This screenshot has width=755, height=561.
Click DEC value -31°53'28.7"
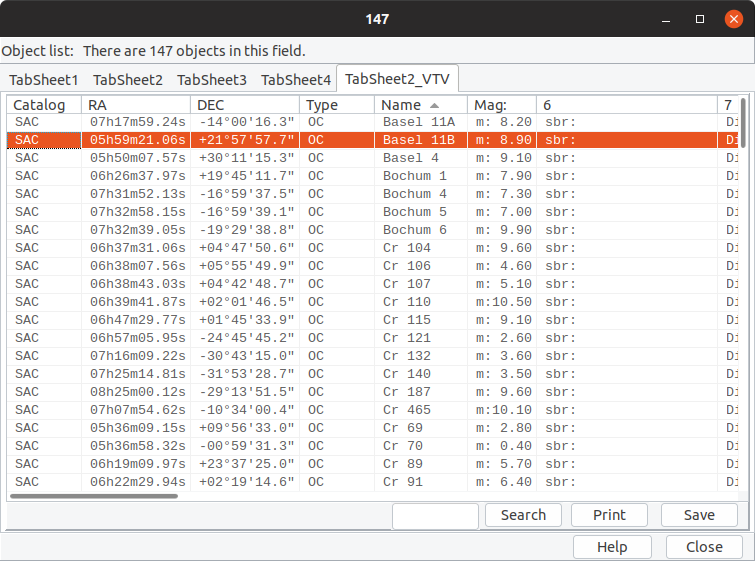point(247,374)
